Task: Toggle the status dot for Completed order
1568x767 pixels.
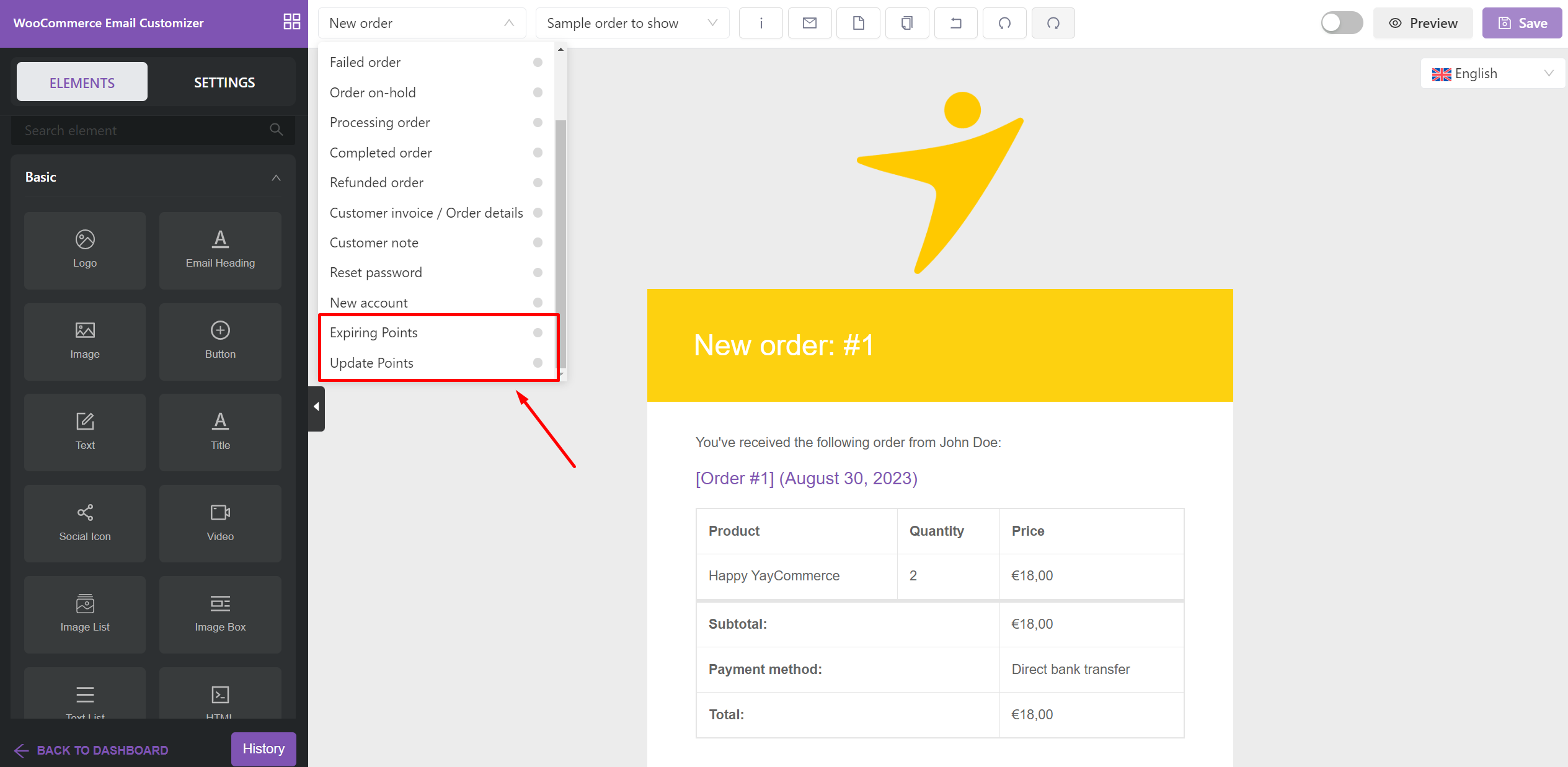Action: pyautogui.click(x=538, y=153)
